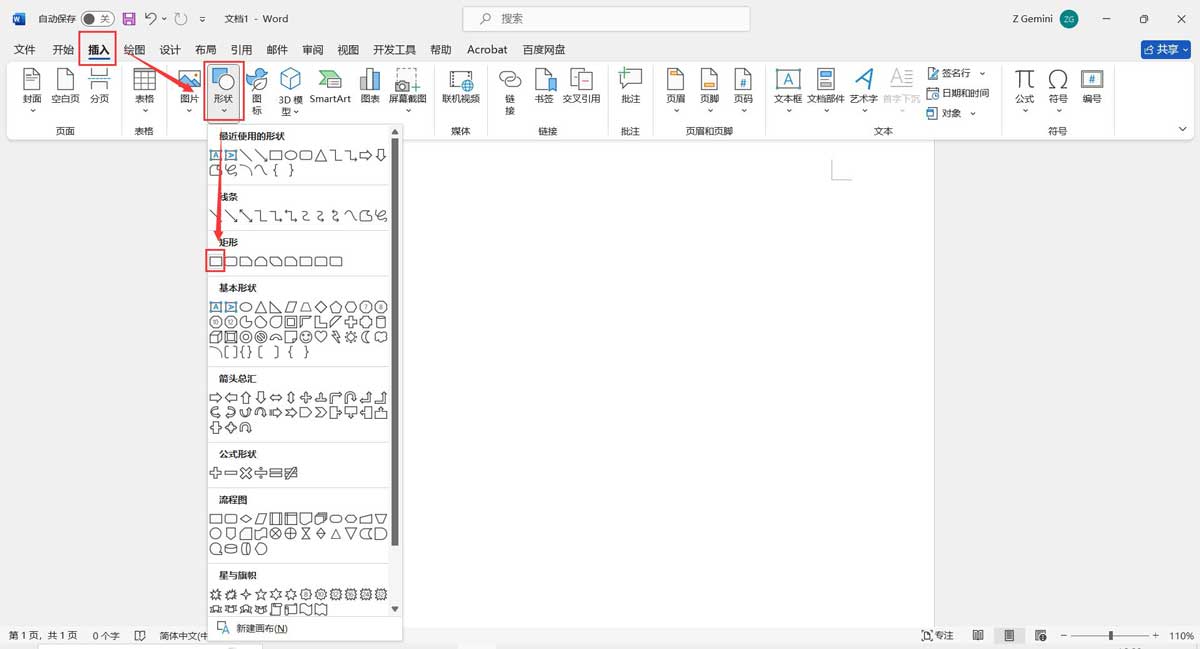Open the Acrobat ribbon tab

click(x=487, y=49)
